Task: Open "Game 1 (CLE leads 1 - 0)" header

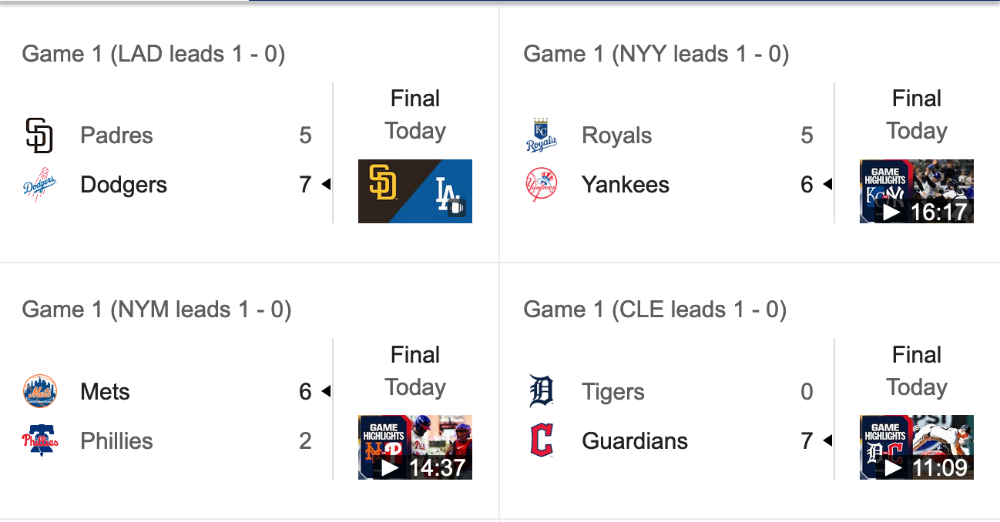Action: coord(655,309)
